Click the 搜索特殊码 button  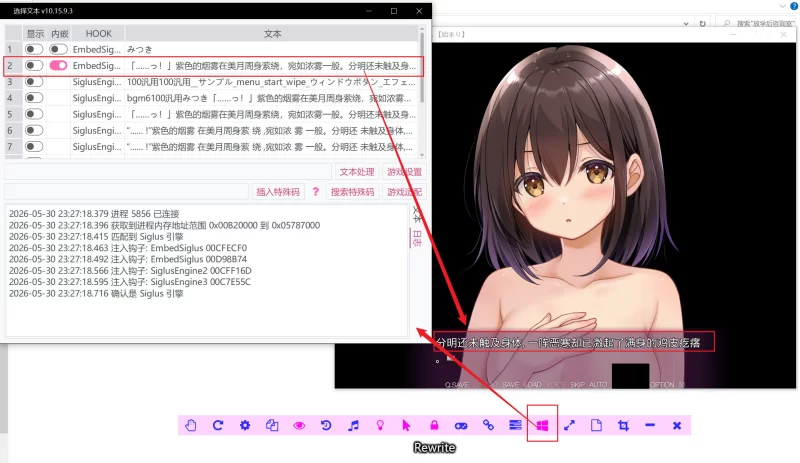[353, 192]
